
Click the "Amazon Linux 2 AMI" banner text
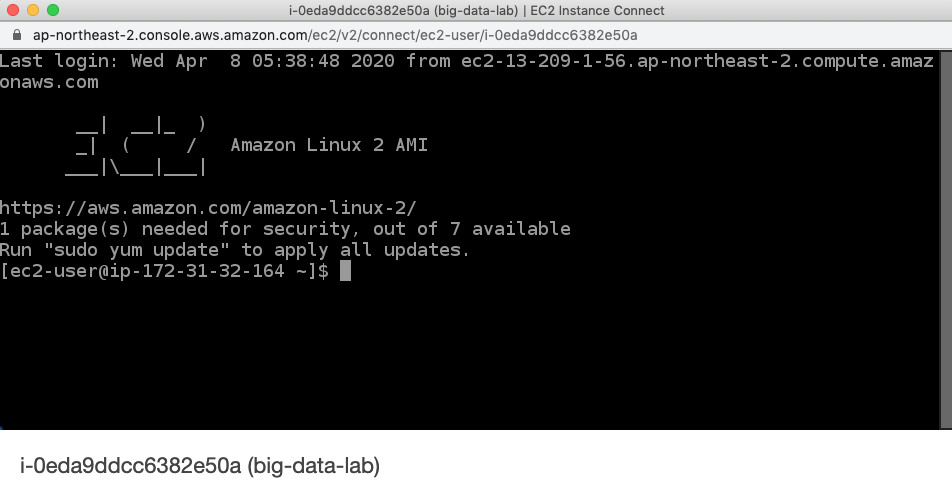point(329,145)
